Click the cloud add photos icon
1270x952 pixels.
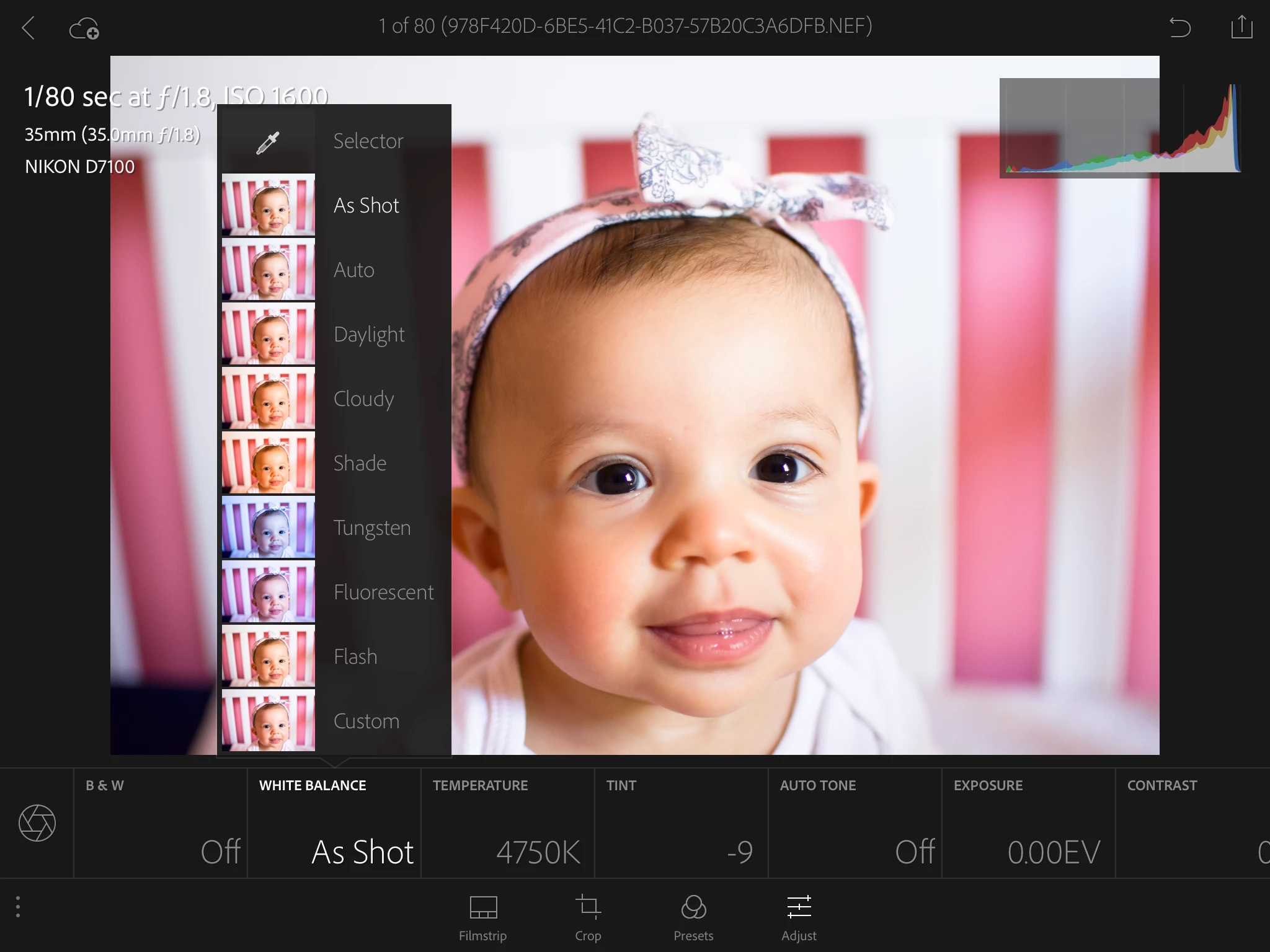(x=84, y=29)
